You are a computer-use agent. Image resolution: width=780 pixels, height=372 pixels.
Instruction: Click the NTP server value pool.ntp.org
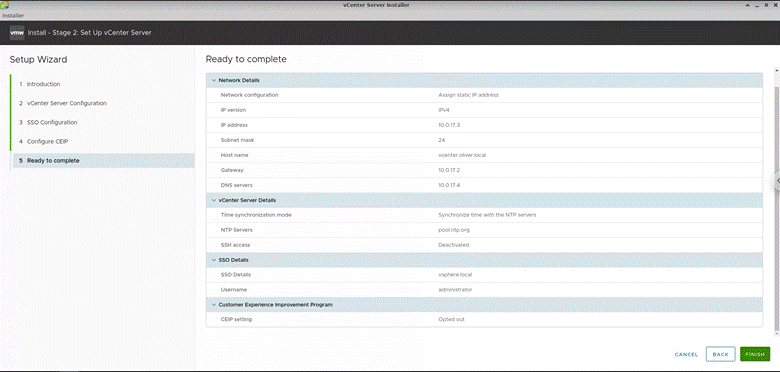pos(454,230)
